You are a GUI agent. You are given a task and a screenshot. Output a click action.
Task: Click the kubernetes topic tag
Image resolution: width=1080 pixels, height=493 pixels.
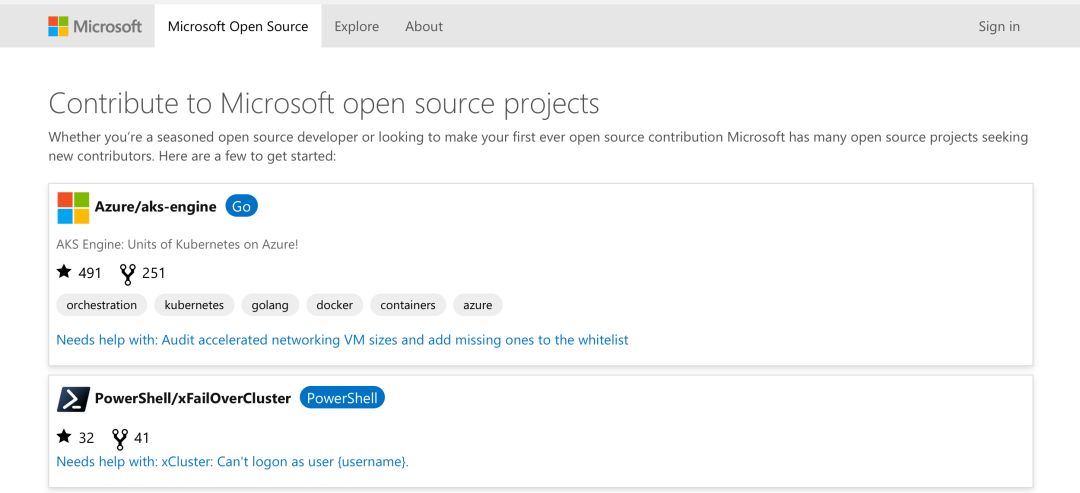coord(195,305)
